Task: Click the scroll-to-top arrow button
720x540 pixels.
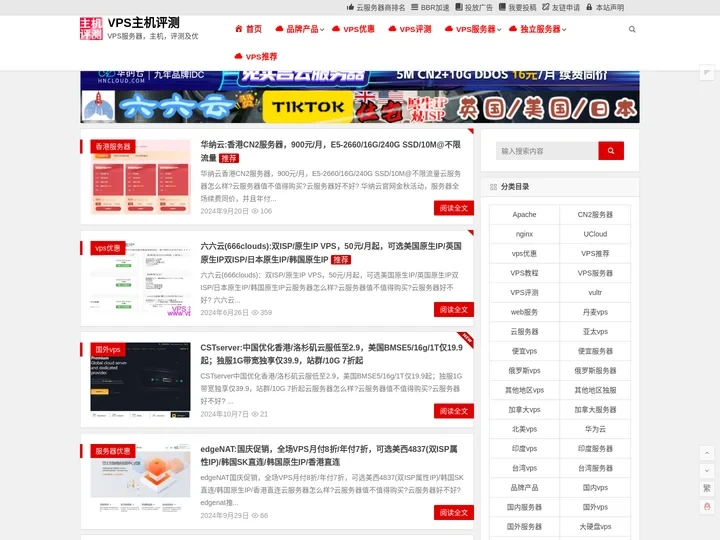Action: (707, 453)
